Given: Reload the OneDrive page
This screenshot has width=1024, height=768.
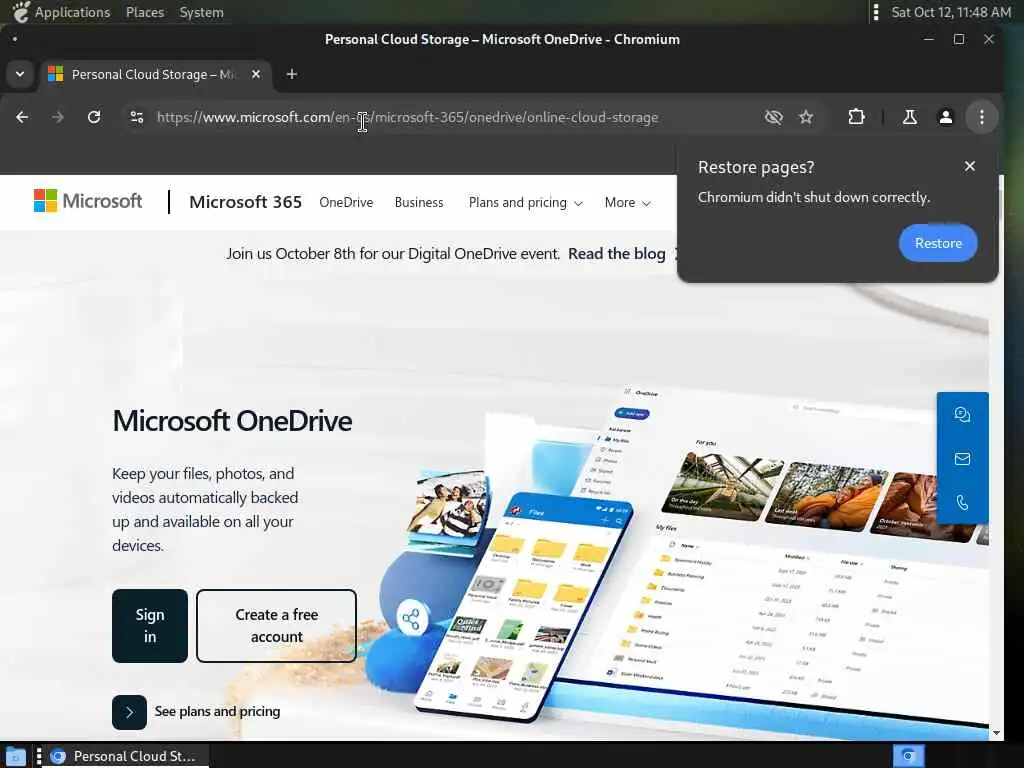Looking at the screenshot, I should tap(94, 118).
